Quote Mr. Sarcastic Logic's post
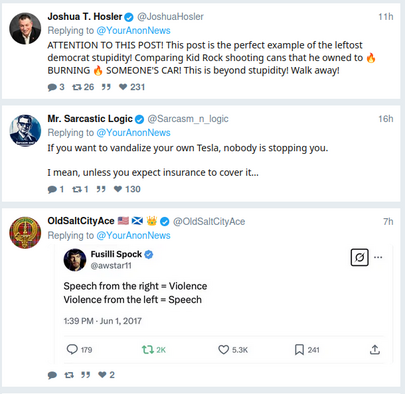Screen dimensions: 405x394 coord(101,189)
